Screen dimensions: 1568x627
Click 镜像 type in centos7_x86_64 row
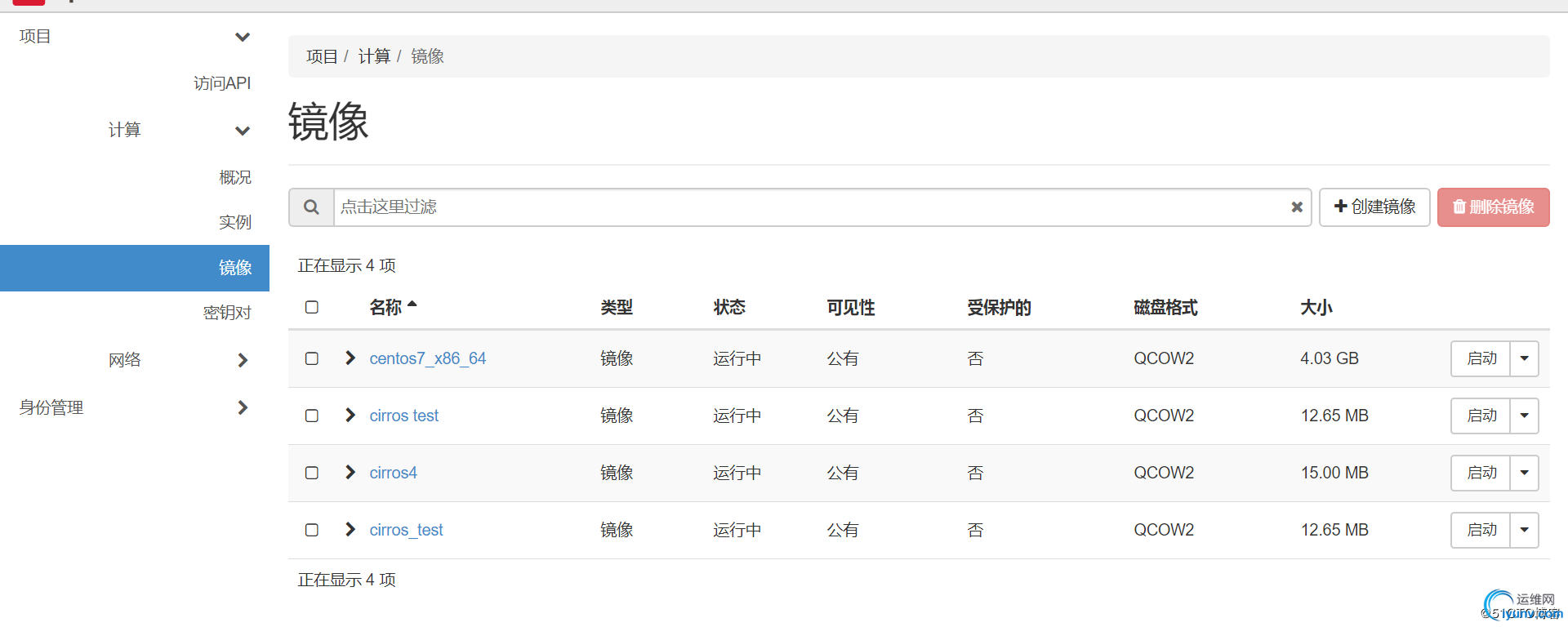(617, 358)
